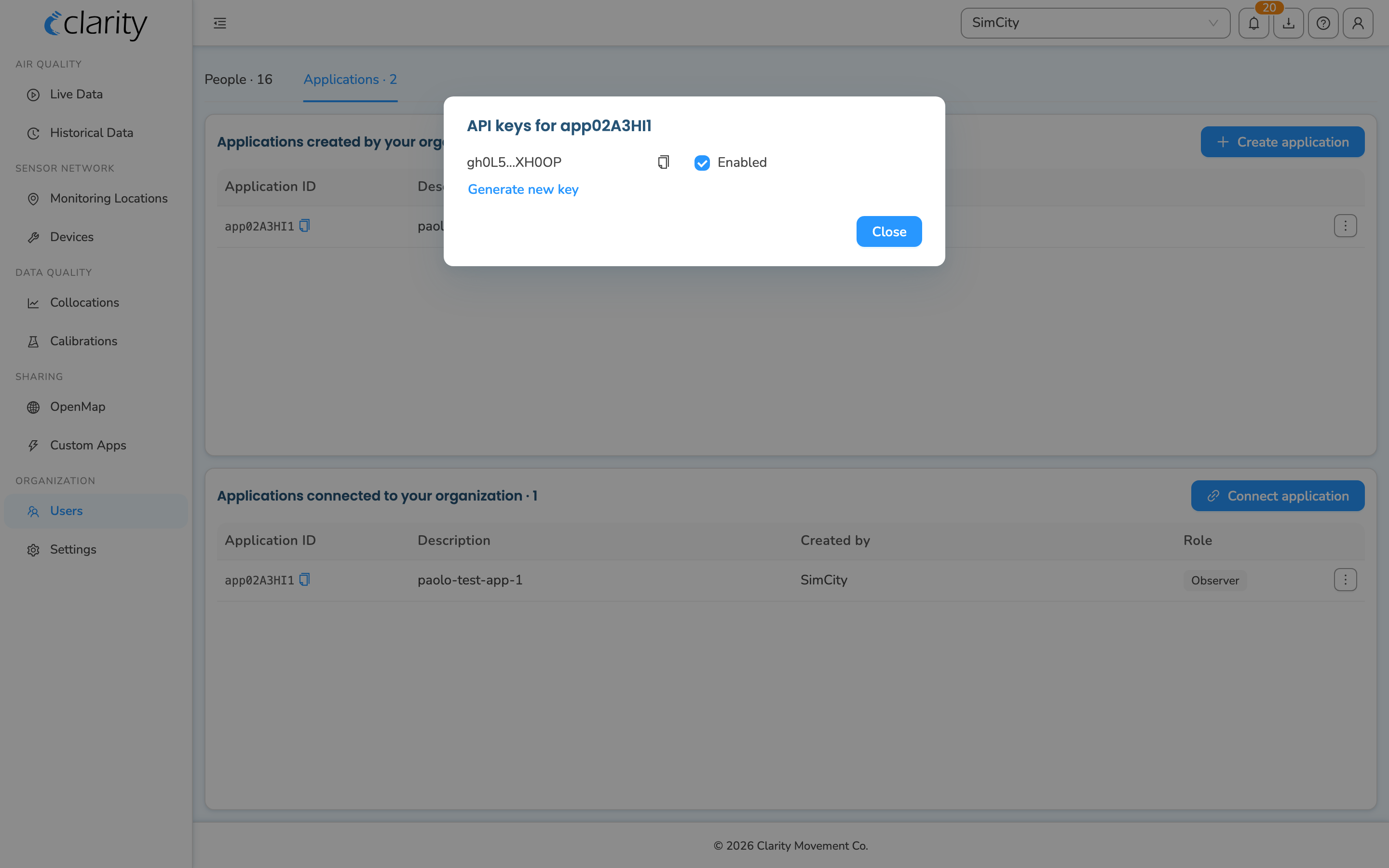This screenshot has height=868, width=1389.
Task: Click the link icon in Connect application
Action: [1213, 496]
